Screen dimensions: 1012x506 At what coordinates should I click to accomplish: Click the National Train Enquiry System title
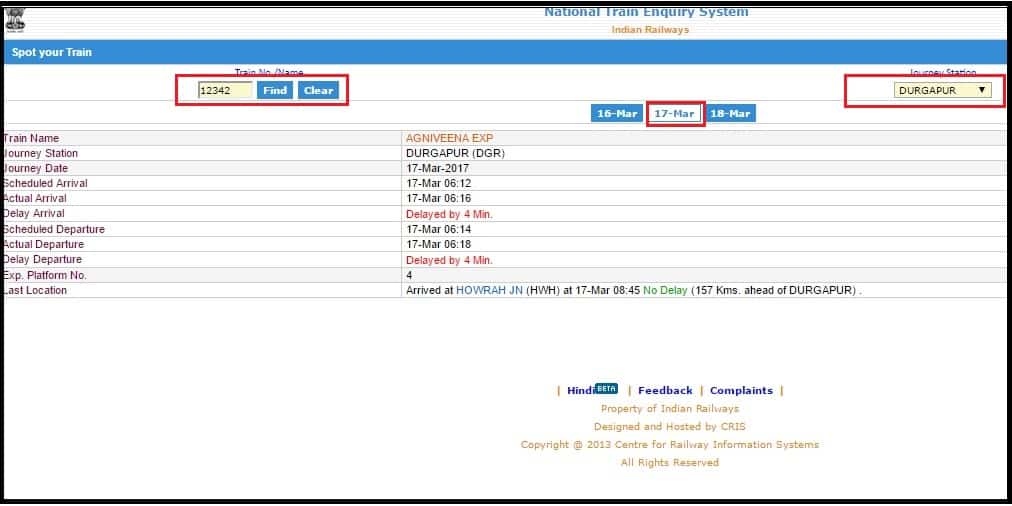click(x=646, y=12)
